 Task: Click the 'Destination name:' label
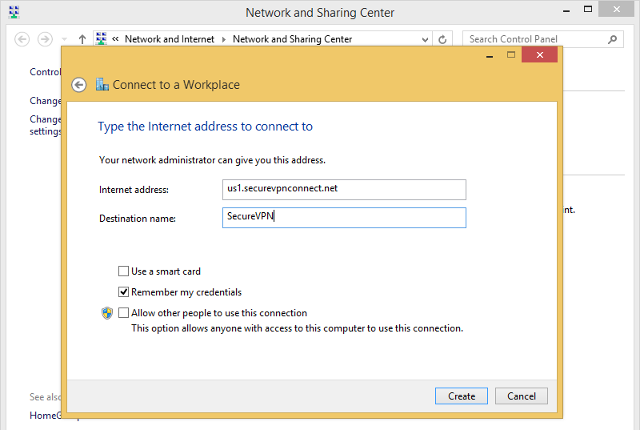coord(137,219)
